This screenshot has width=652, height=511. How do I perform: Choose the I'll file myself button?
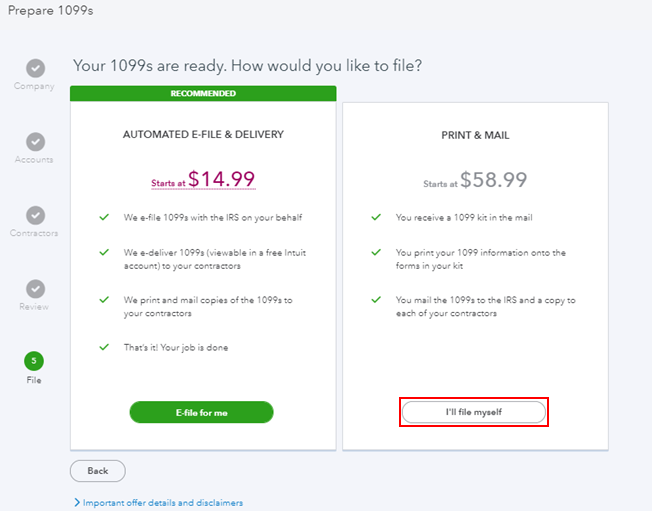coord(474,412)
